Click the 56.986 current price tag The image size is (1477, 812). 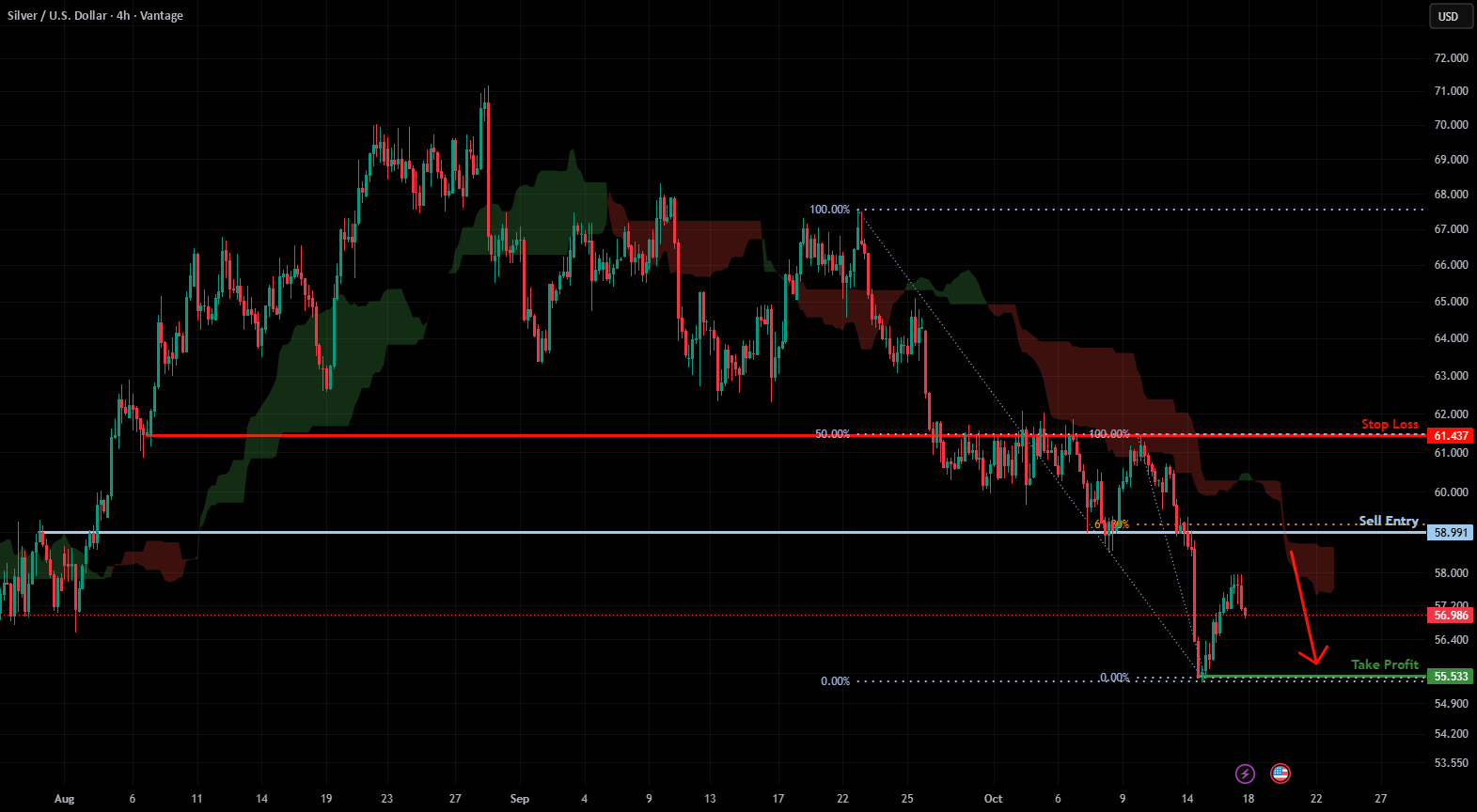1450,615
